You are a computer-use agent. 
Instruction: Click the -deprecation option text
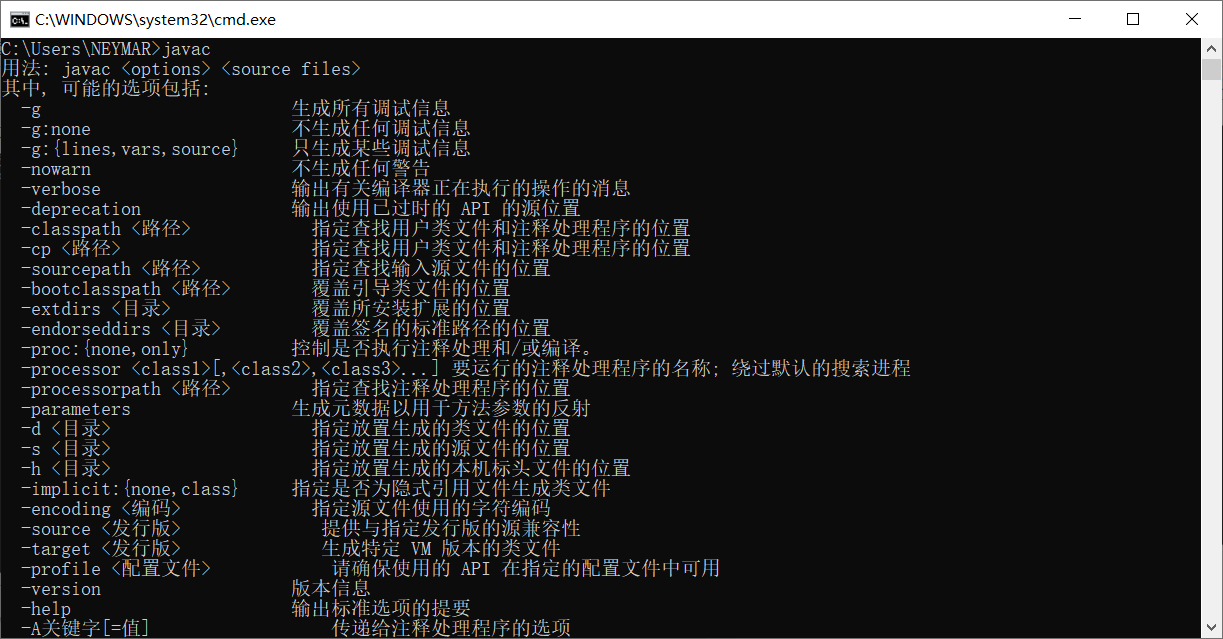coord(81,209)
